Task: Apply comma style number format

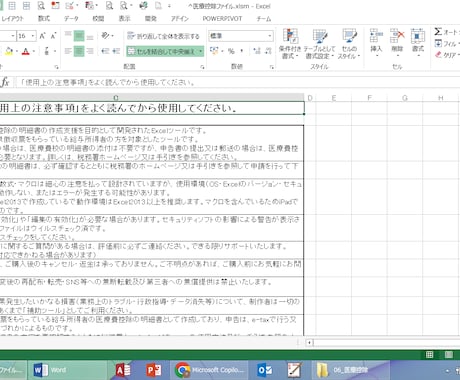Action: pos(242,51)
